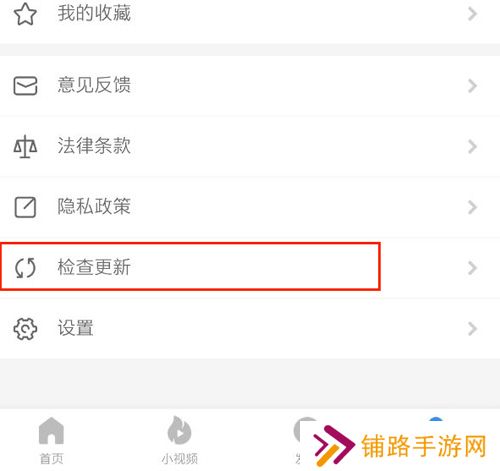Tap the refresh arrows icon for 检查更新
Viewport: 500px width, 471px height.
pyautogui.click(x=25, y=268)
